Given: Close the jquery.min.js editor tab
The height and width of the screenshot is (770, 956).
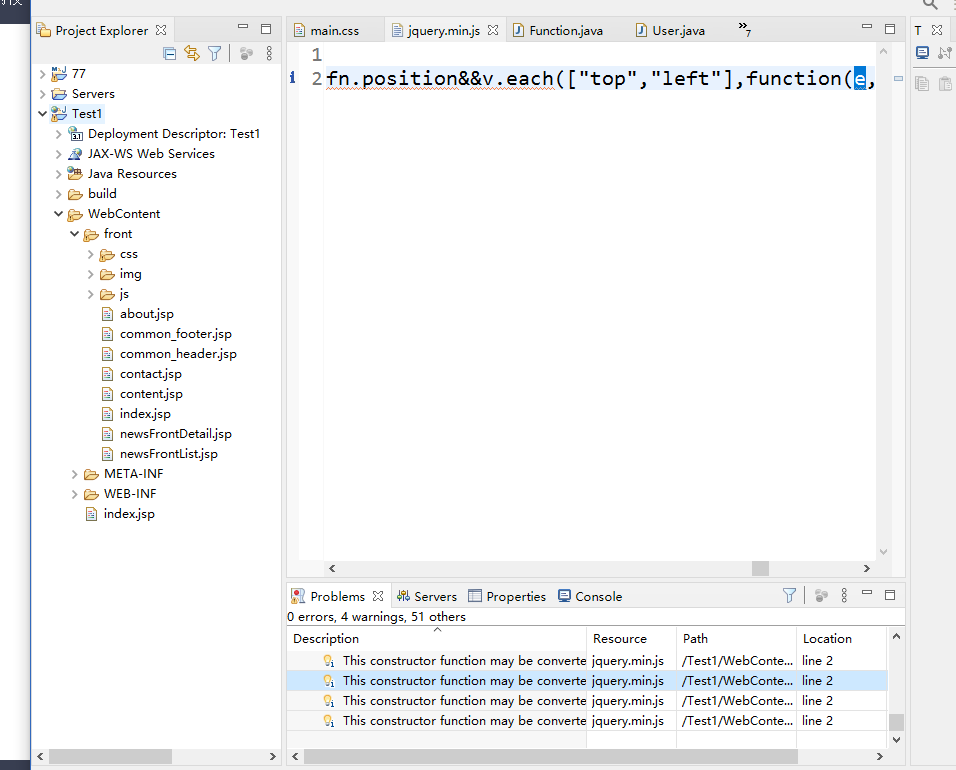Looking at the screenshot, I should (x=493, y=30).
